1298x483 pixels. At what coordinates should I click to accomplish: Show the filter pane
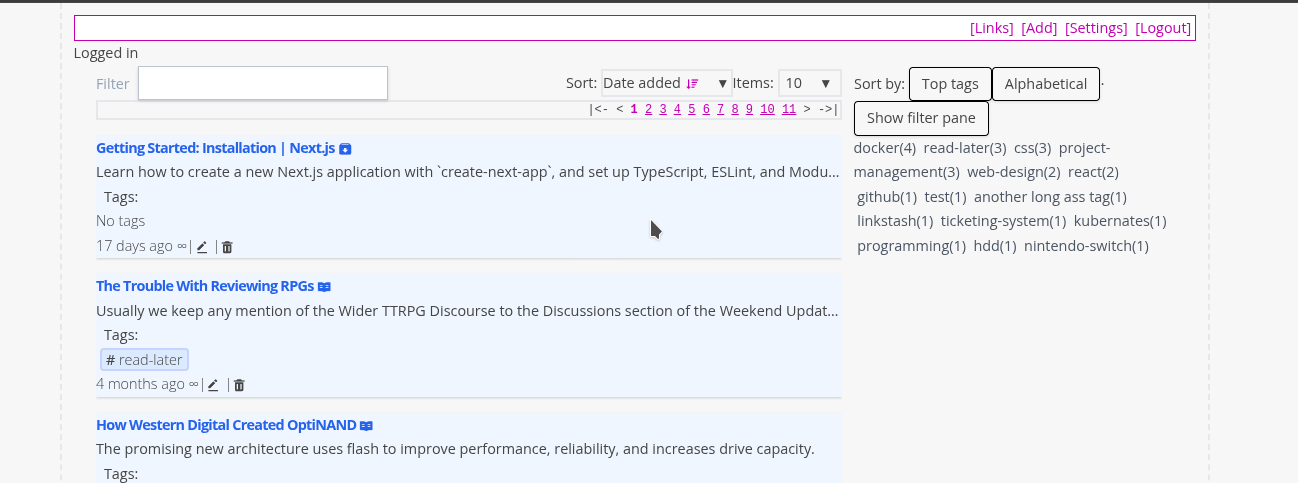tap(920, 118)
